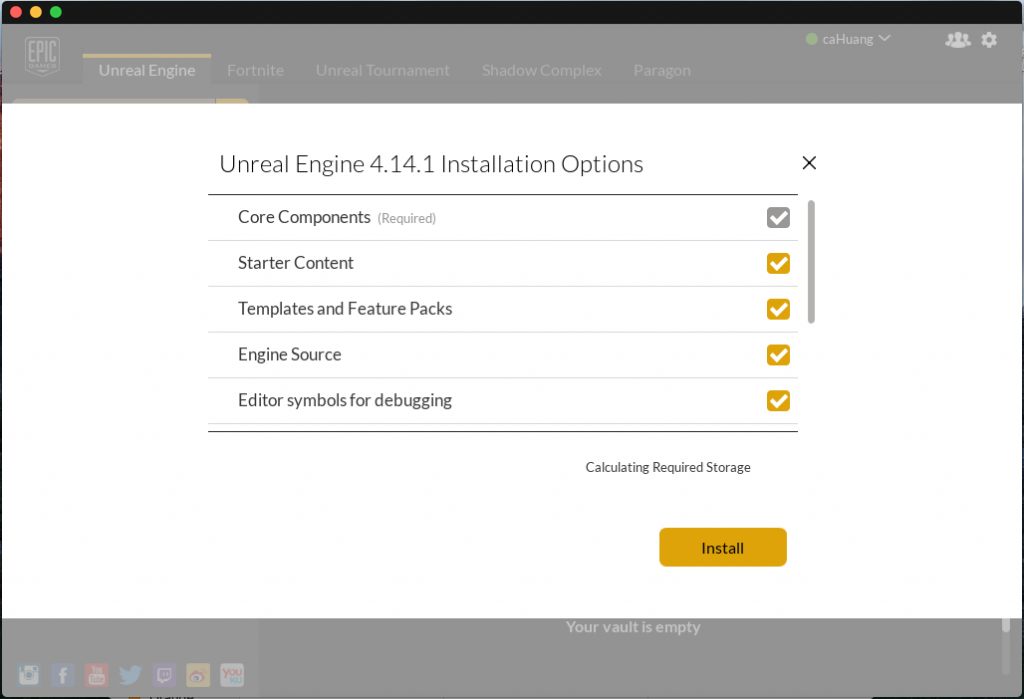Image resolution: width=1024 pixels, height=699 pixels.
Task: Open the Twitter social icon
Action: click(131, 674)
